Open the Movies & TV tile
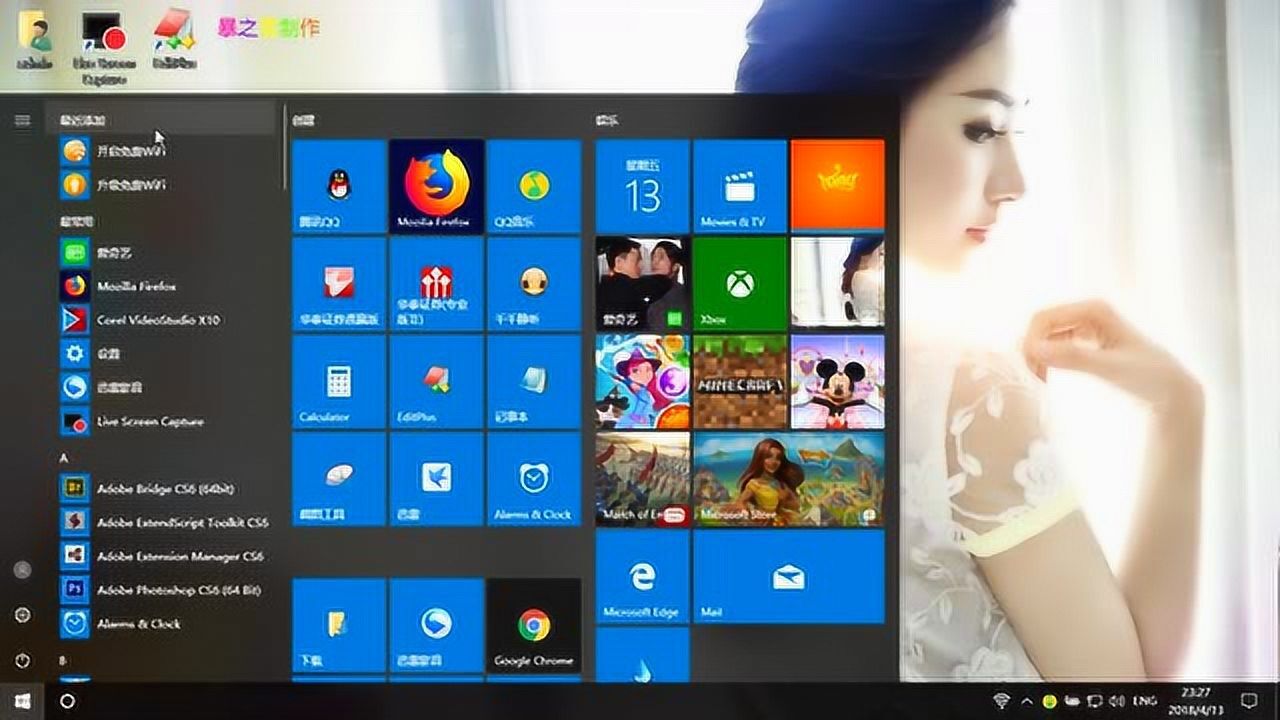The image size is (1280, 720). [740, 186]
